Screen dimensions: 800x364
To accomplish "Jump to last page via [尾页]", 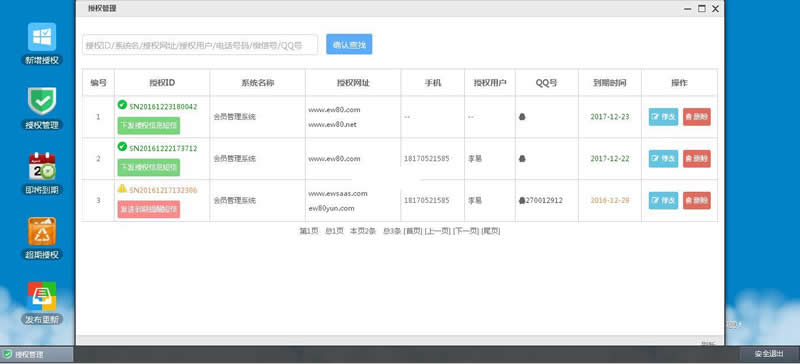I will (x=491, y=231).
